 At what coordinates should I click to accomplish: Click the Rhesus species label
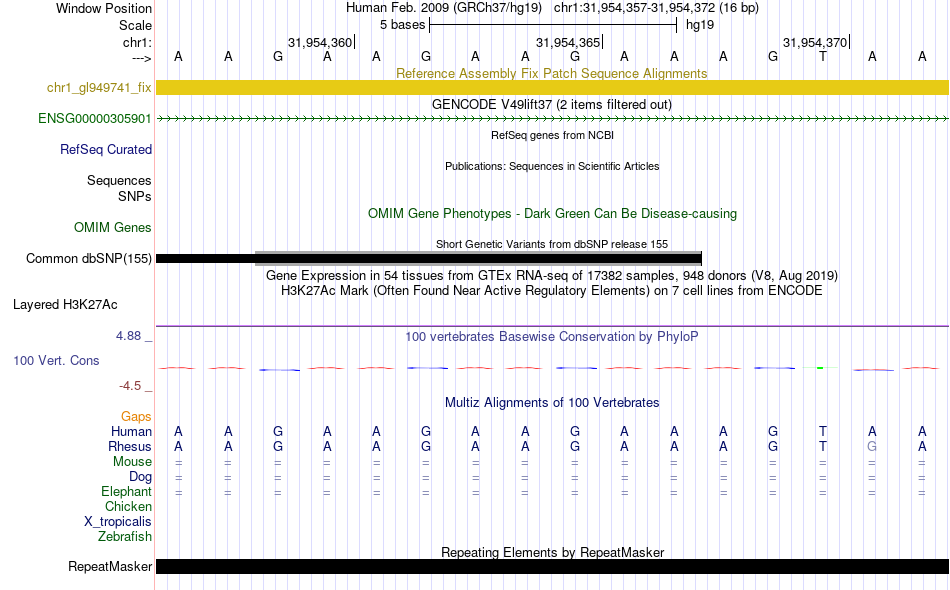click(130, 446)
